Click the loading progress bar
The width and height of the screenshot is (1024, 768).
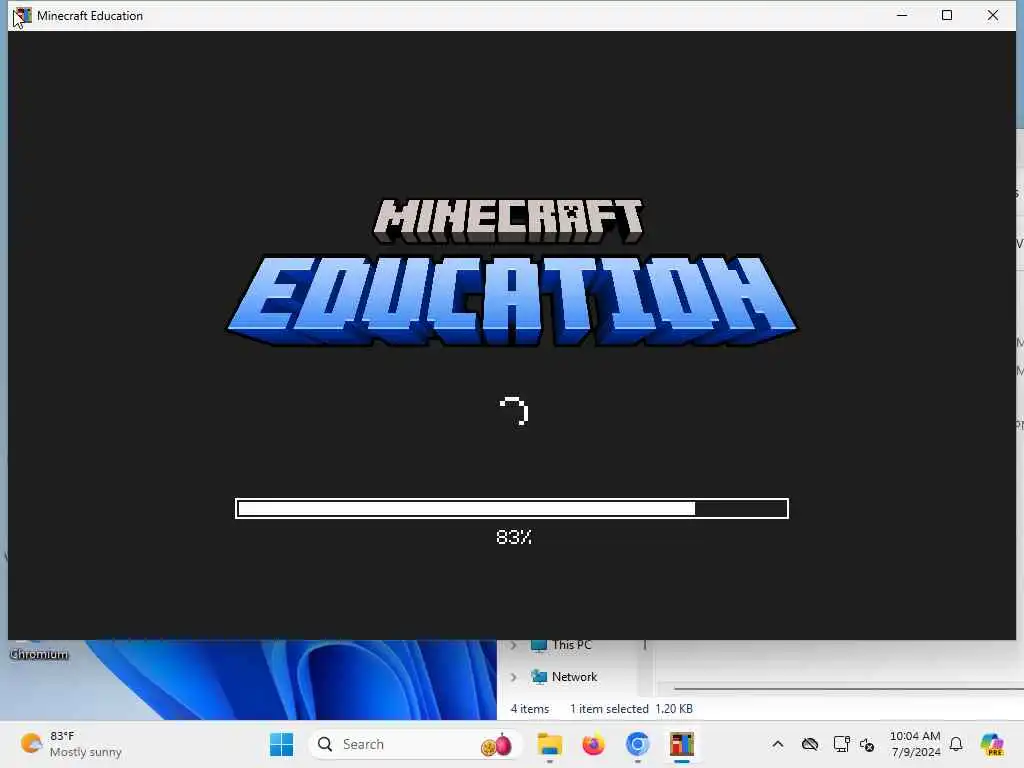pyautogui.click(x=512, y=508)
